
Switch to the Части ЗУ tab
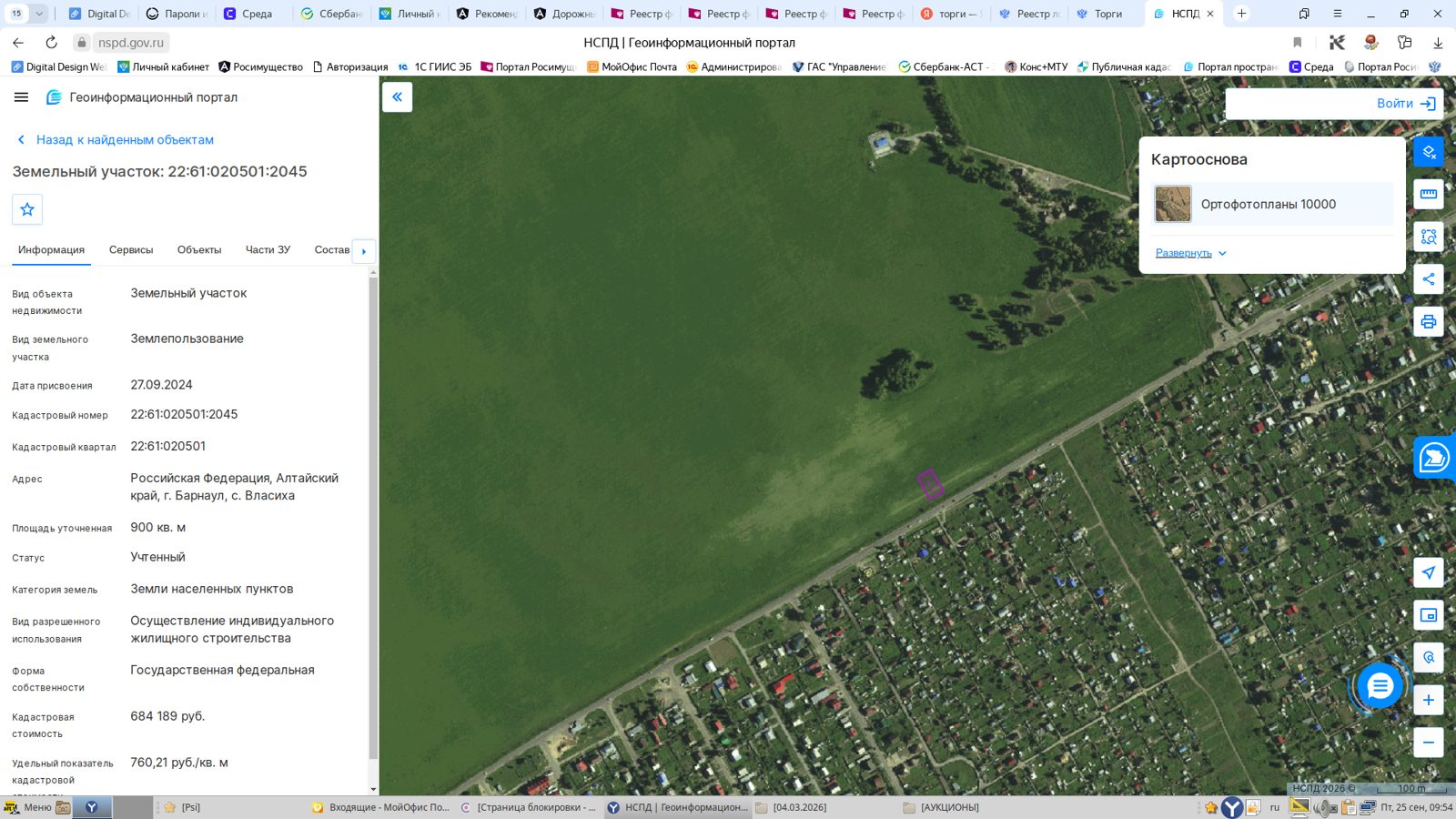click(x=268, y=249)
